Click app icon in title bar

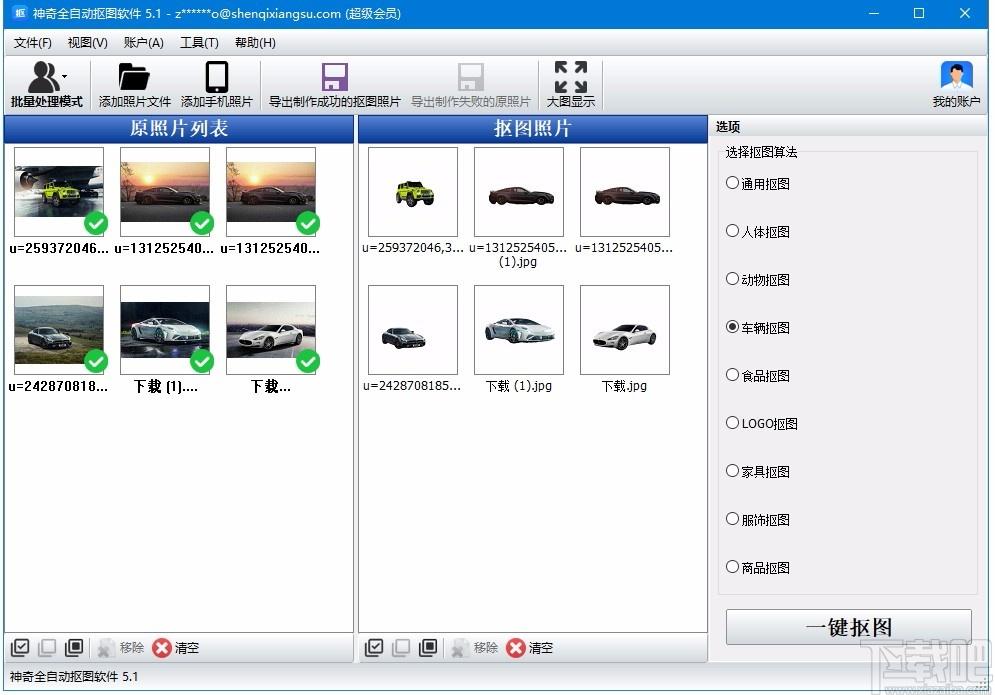point(20,13)
